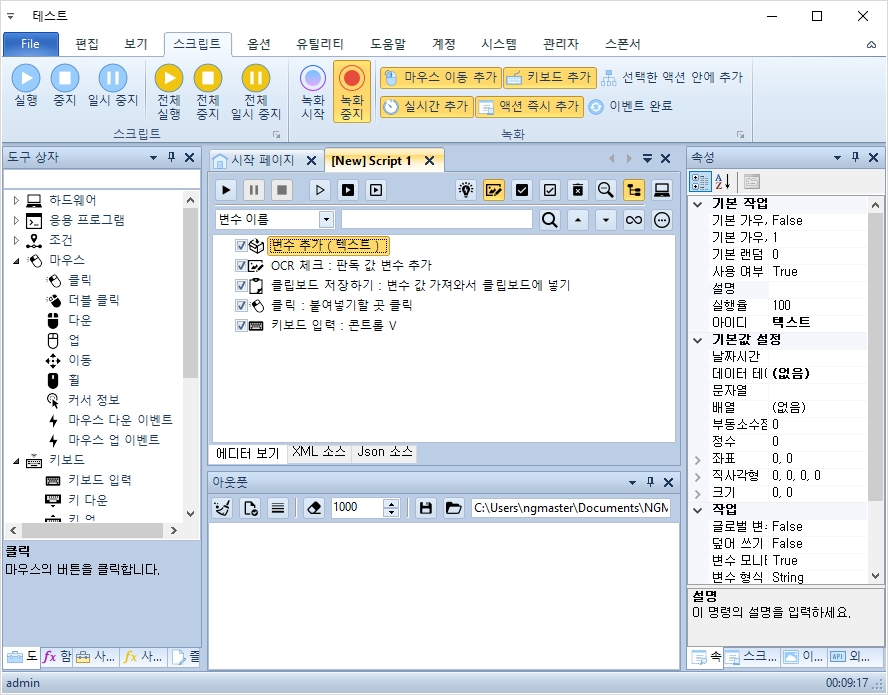Click the open folder icon in 아웃풋 panel
The height and width of the screenshot is (695, 888).
click(x=454, y=508)
